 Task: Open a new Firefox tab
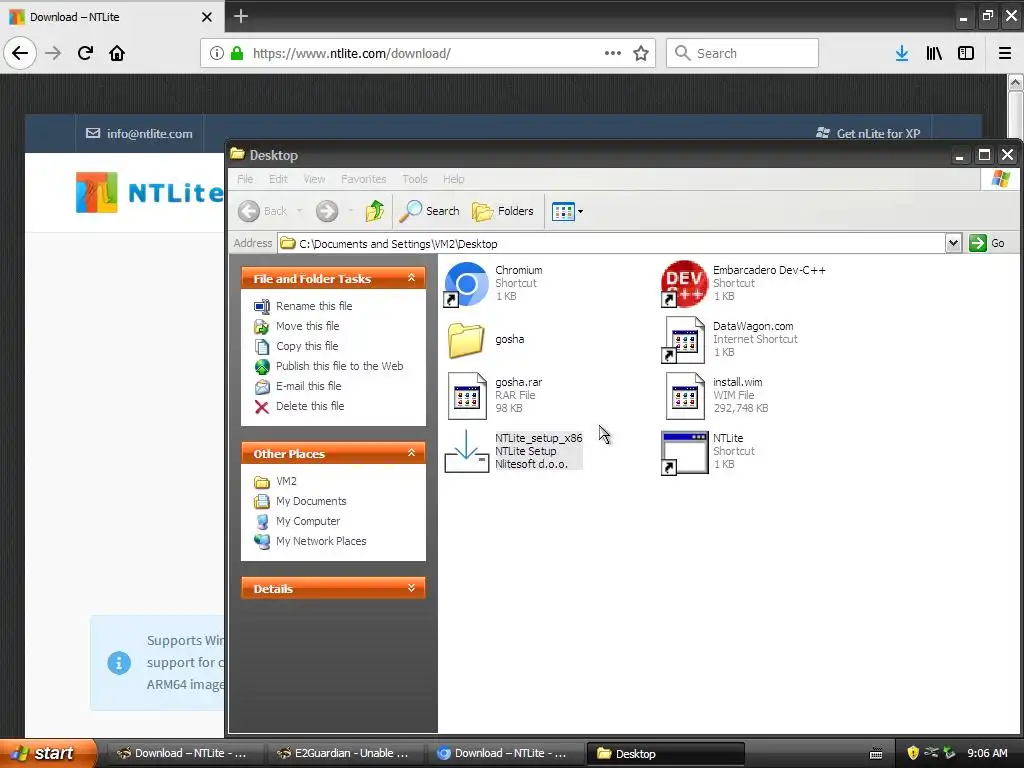[x=241, y=16]
